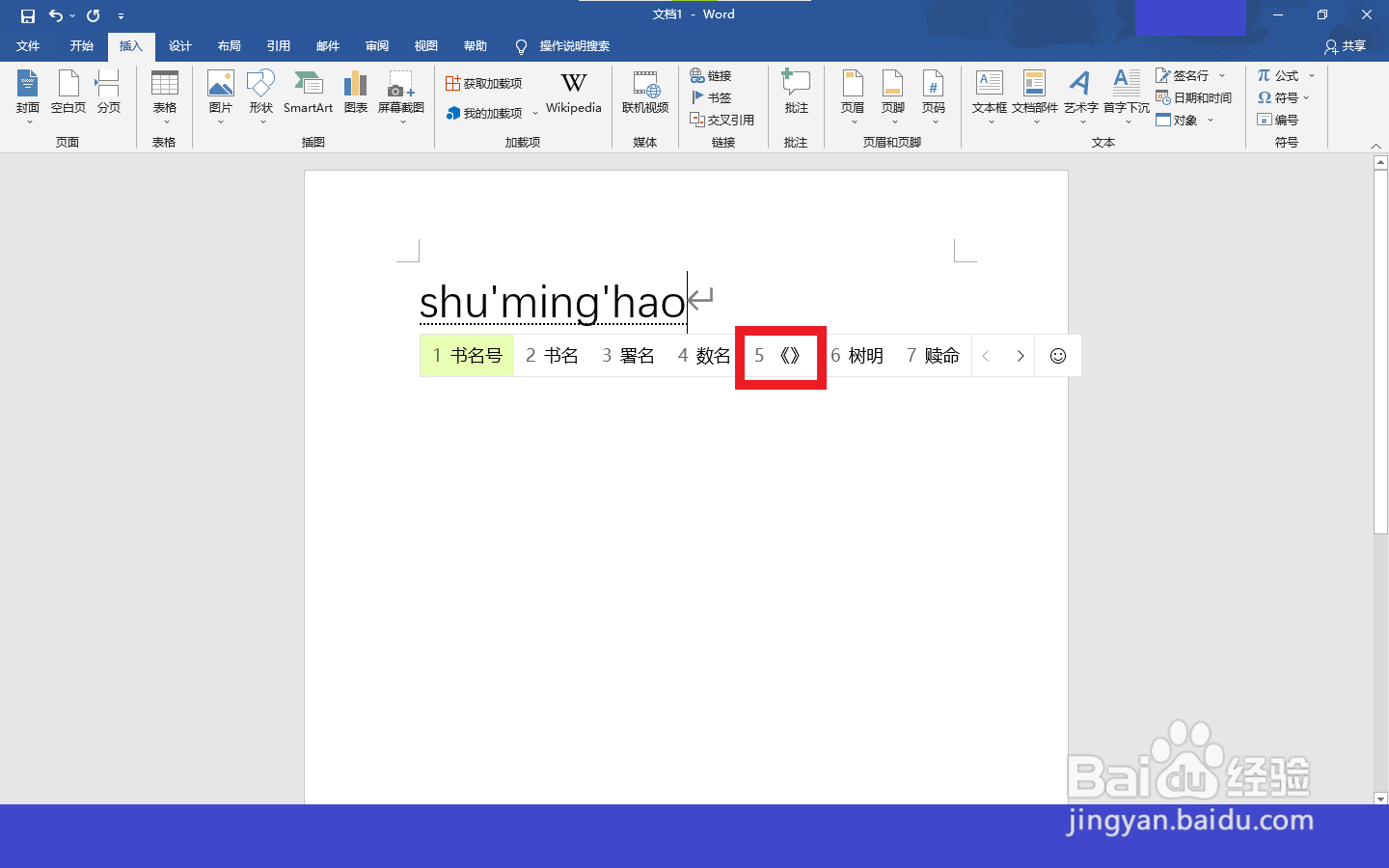
Task: Insert 日期和时间 date and time
Action: click(x=1194, y=97)
